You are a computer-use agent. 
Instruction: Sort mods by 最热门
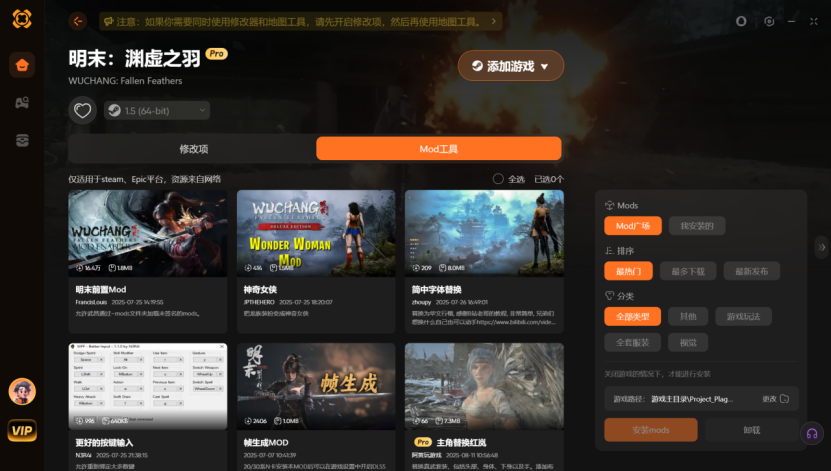pyautogui.click(x=629, y=271)
